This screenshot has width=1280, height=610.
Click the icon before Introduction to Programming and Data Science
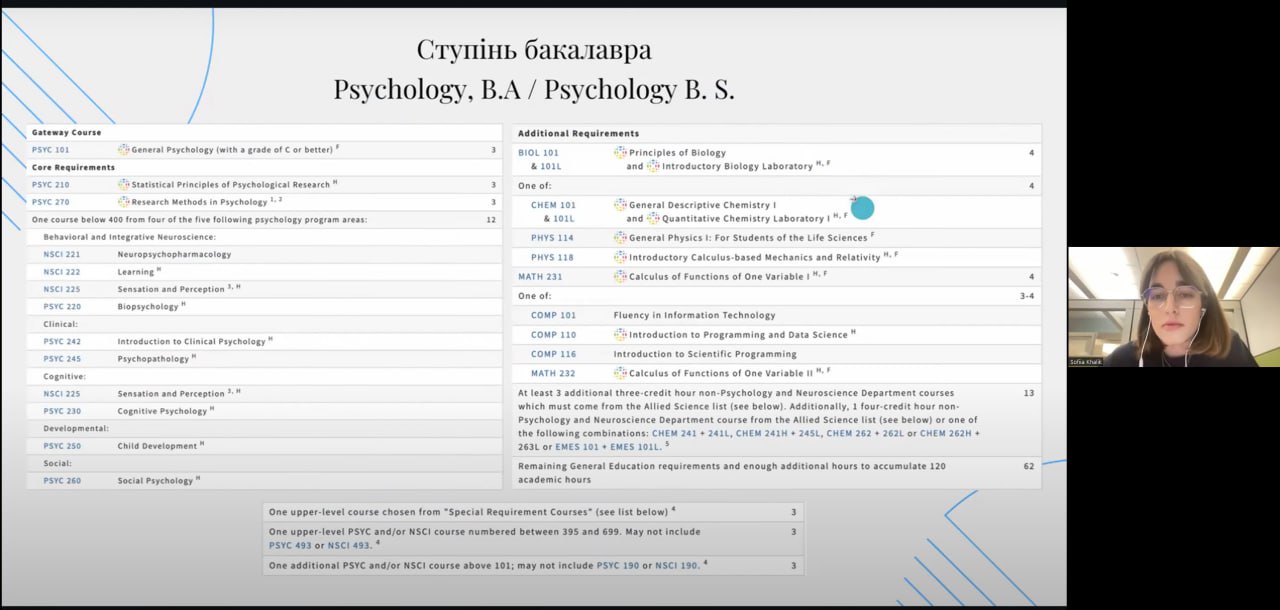[x=620, y=335]
